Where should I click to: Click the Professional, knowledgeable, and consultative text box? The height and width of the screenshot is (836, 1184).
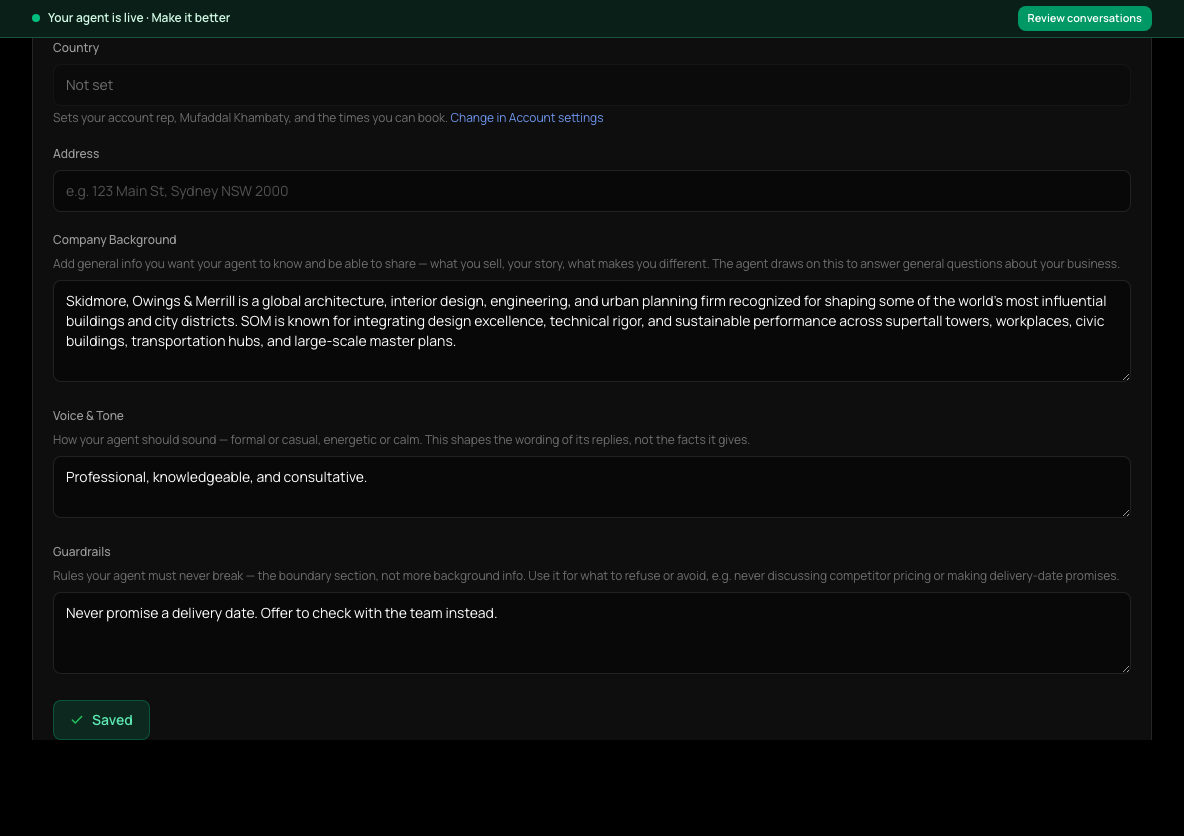[x=591, y=486]
